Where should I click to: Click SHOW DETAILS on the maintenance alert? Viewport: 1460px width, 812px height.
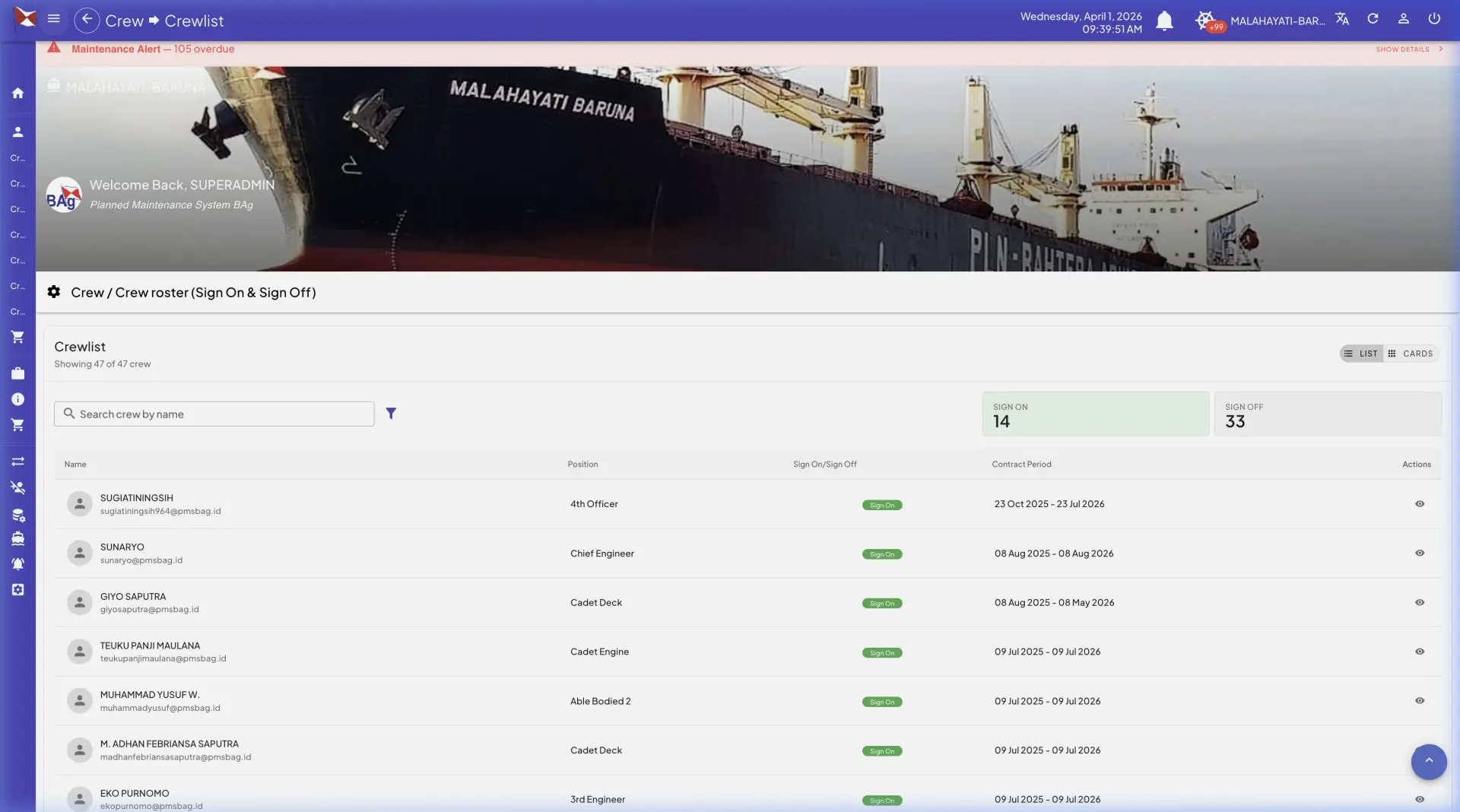coord(1402,49)
